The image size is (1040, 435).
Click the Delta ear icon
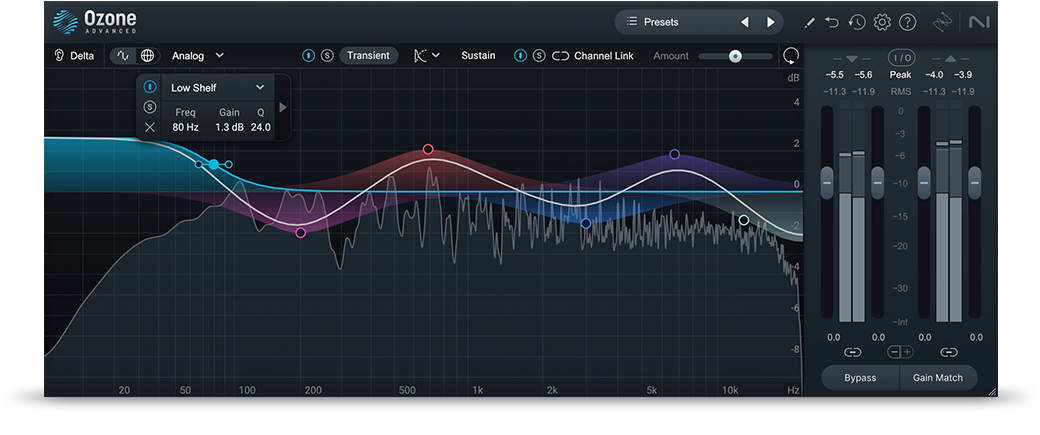(x=58, y=56)
